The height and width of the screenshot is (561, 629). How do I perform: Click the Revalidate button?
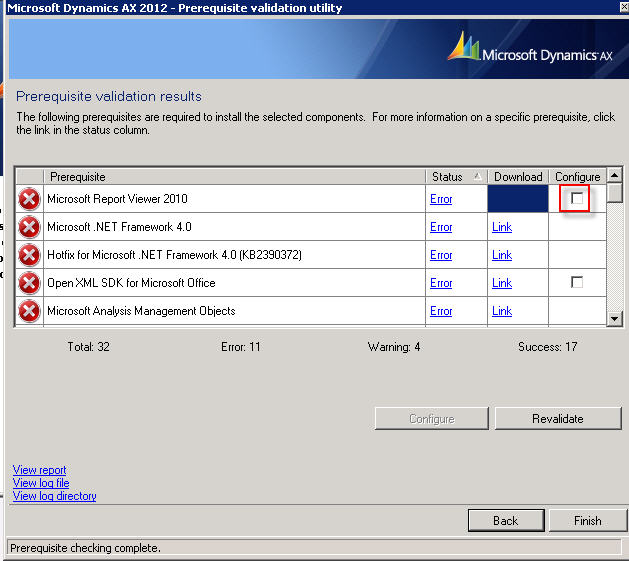click(558, 419)
